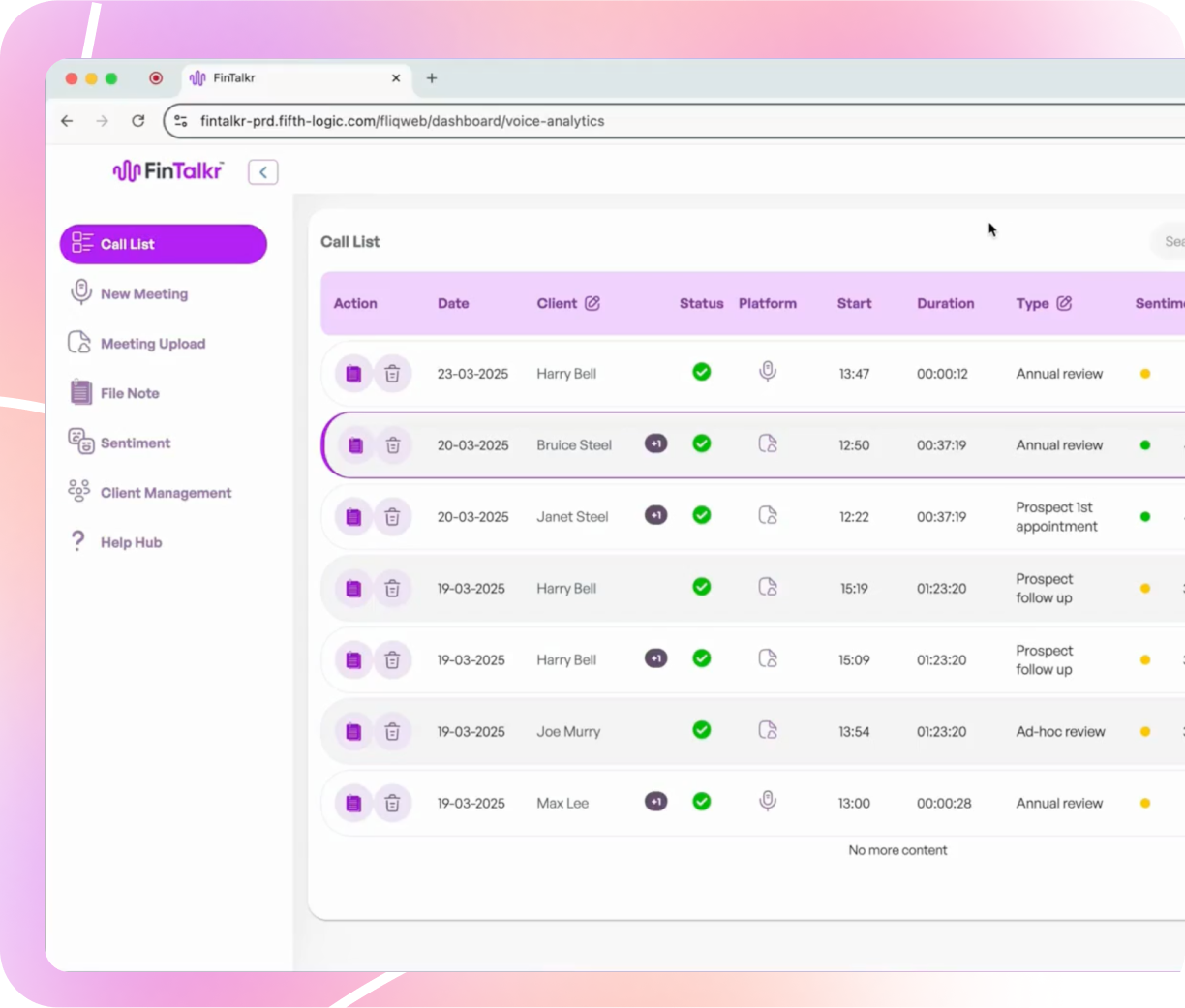This screenshot has height=1008, width=1185.
Task: Click microphone platform icon in Max Lee row
Action: click(x=767, y=802)
